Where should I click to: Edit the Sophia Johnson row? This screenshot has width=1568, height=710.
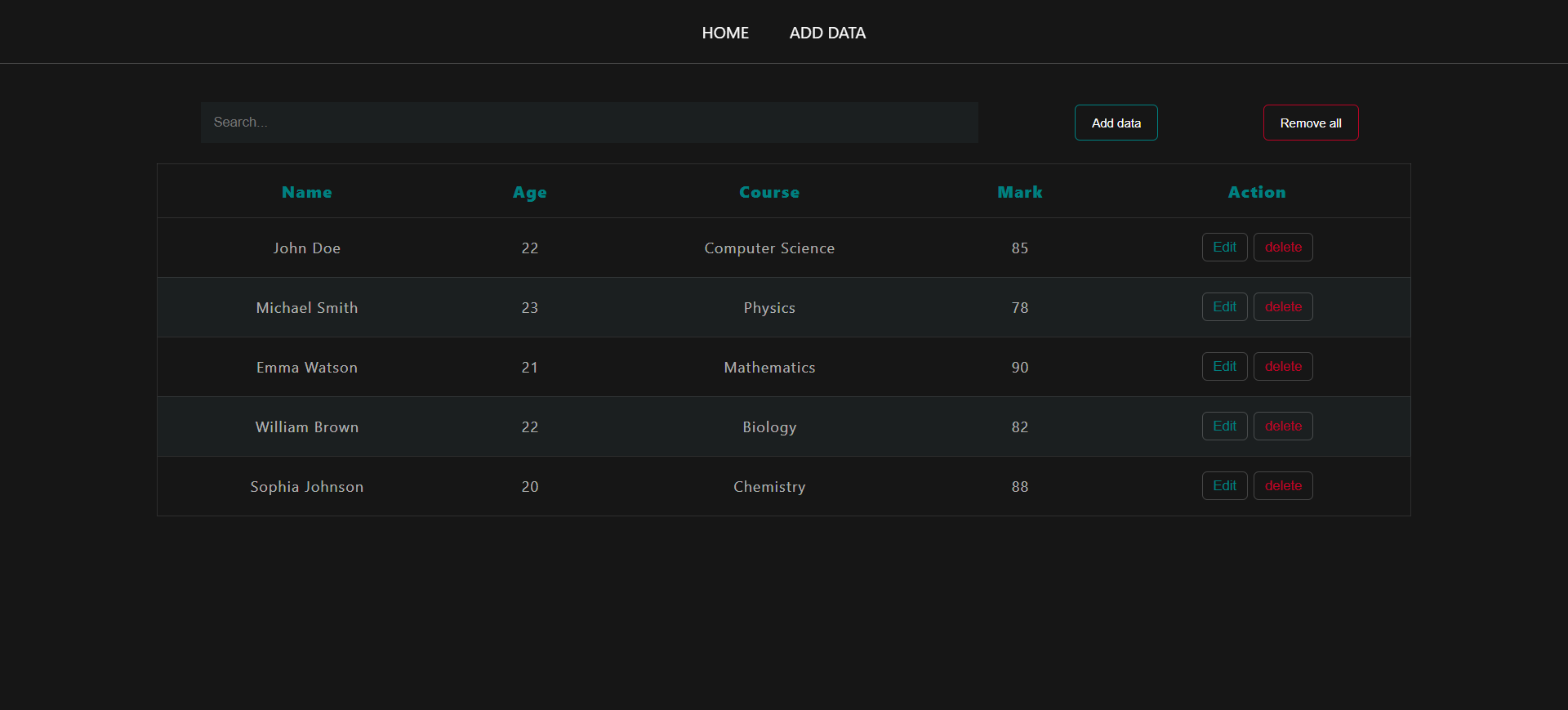coord(1224,486)
